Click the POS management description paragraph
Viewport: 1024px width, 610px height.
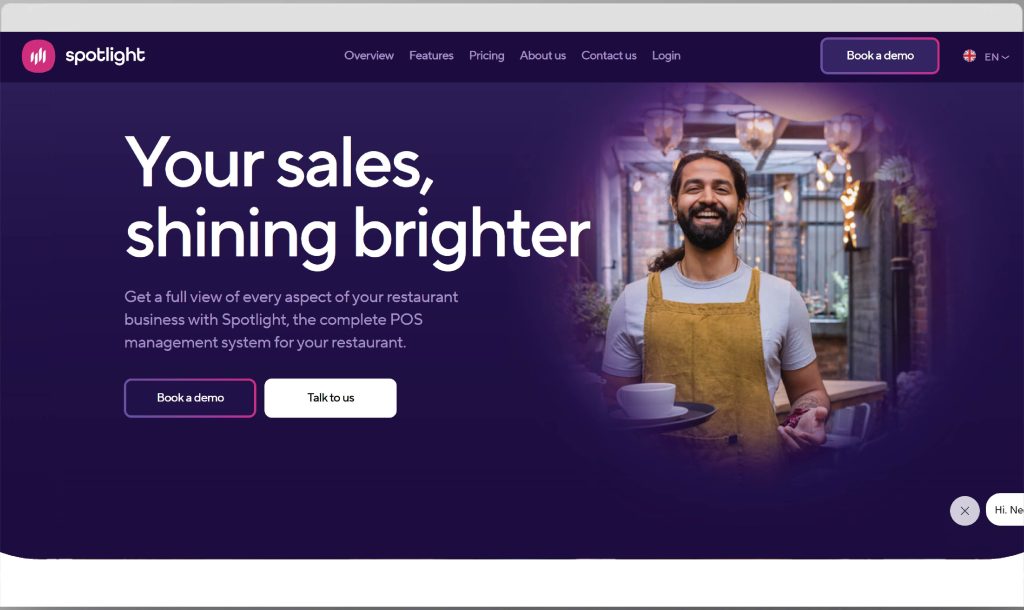[291, 319]
